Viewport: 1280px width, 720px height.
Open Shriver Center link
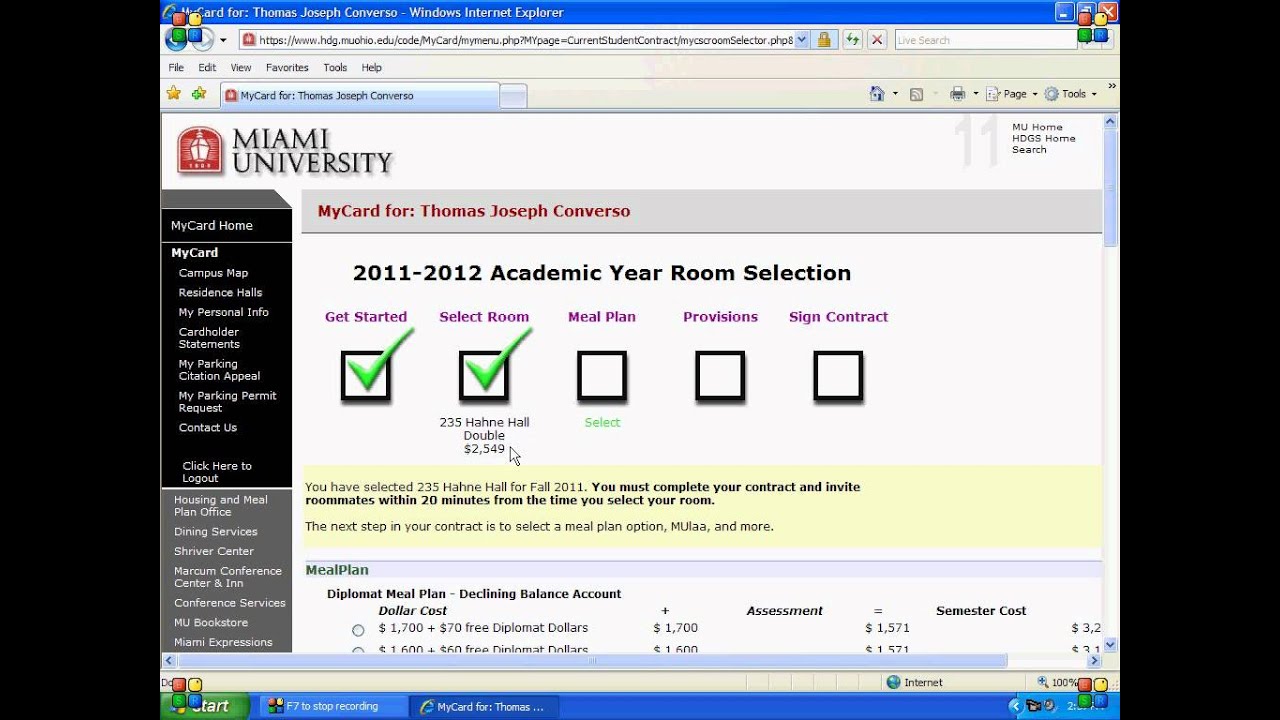[214, 552]
